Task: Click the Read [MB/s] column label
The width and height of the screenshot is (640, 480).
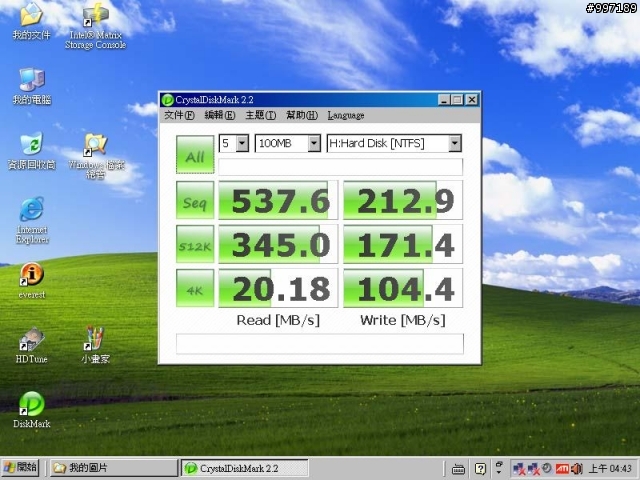Action: coord(278,320)
